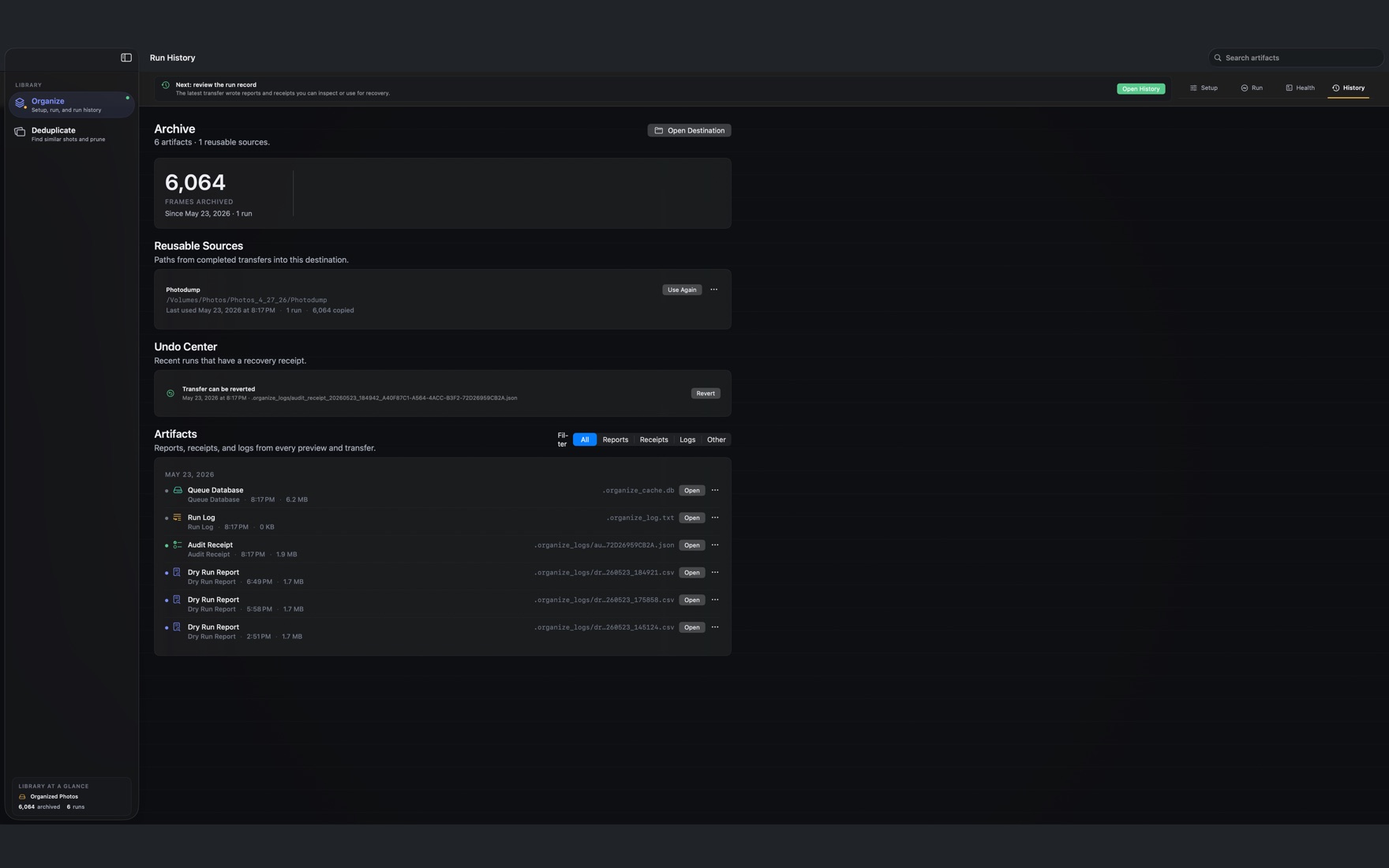
Task: Switch to the Setup tab
Action: (x=1204, y=88)
